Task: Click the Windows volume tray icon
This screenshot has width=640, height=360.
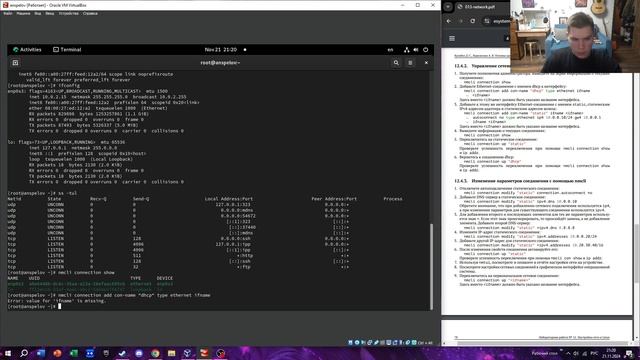Action: click(576, 353)
